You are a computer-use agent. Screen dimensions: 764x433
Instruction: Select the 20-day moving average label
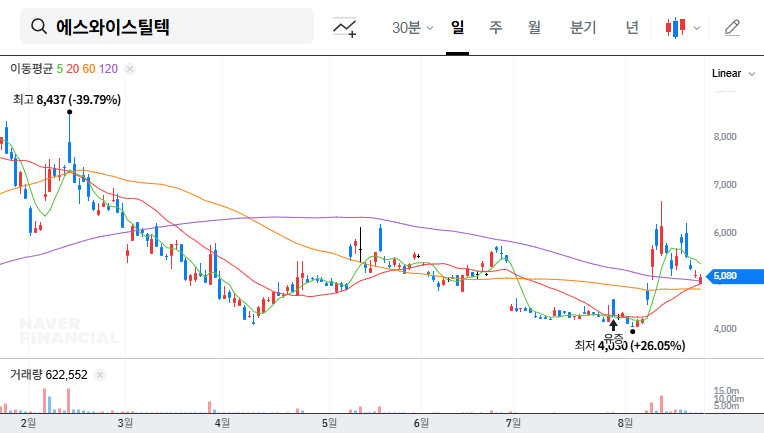coord(73,69)
